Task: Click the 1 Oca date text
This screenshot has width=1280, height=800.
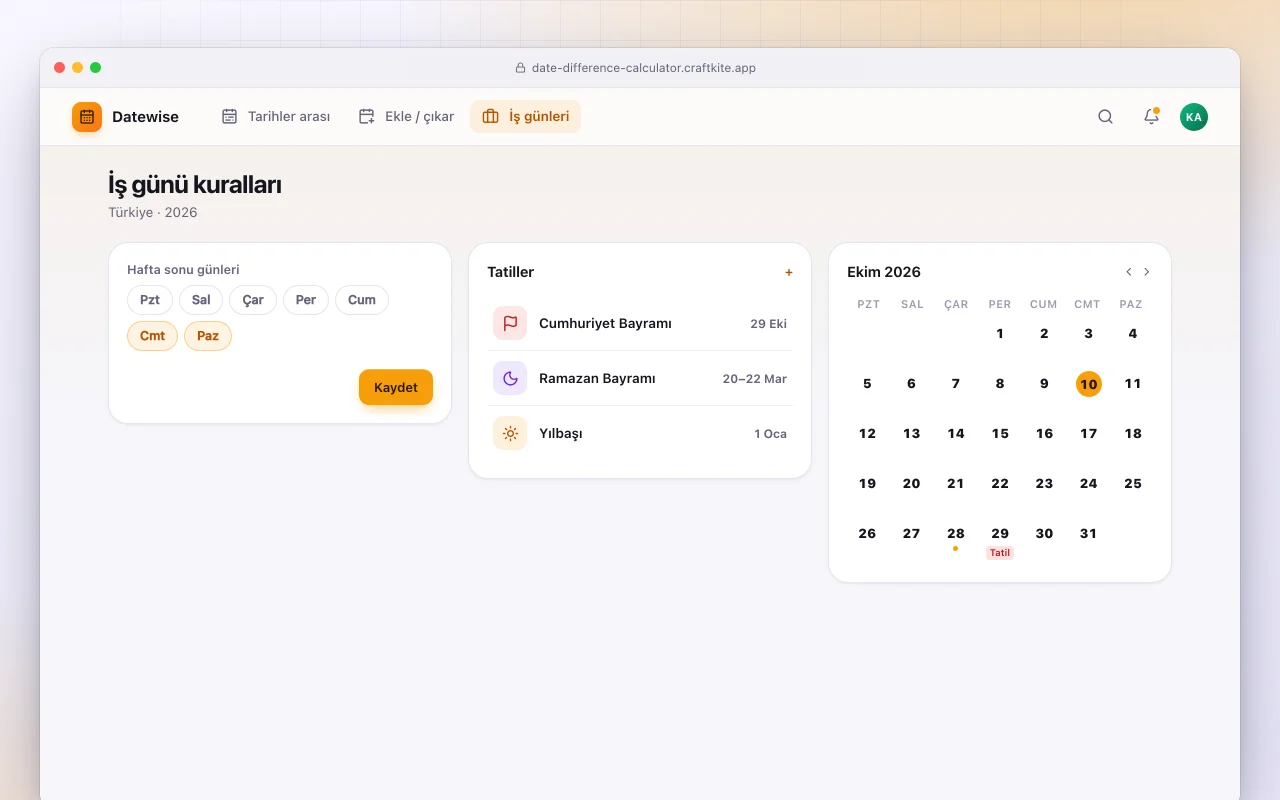Action: (771, 434)
